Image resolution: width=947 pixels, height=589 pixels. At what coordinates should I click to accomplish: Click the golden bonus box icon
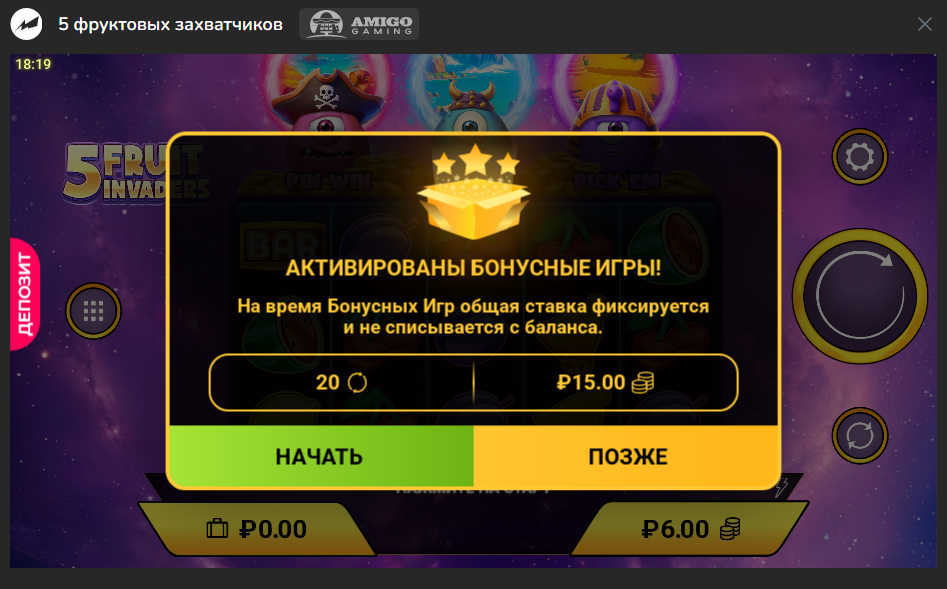tap(475, 192)
